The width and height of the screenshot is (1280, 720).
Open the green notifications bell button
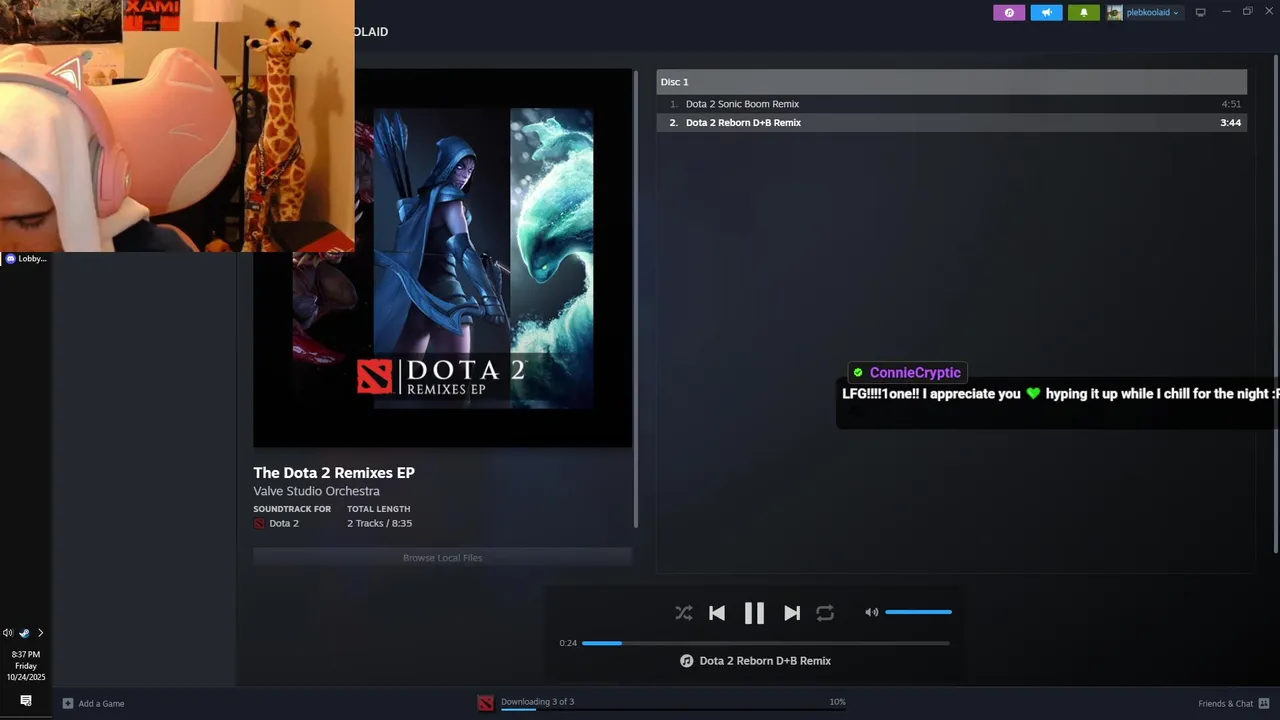(1083, 13)
